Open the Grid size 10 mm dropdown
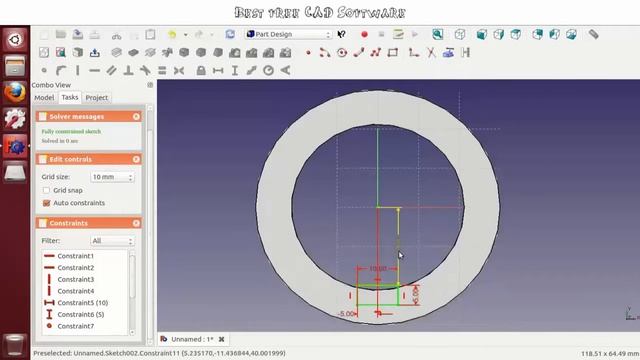The image size is (640, 360). [112, 177]
